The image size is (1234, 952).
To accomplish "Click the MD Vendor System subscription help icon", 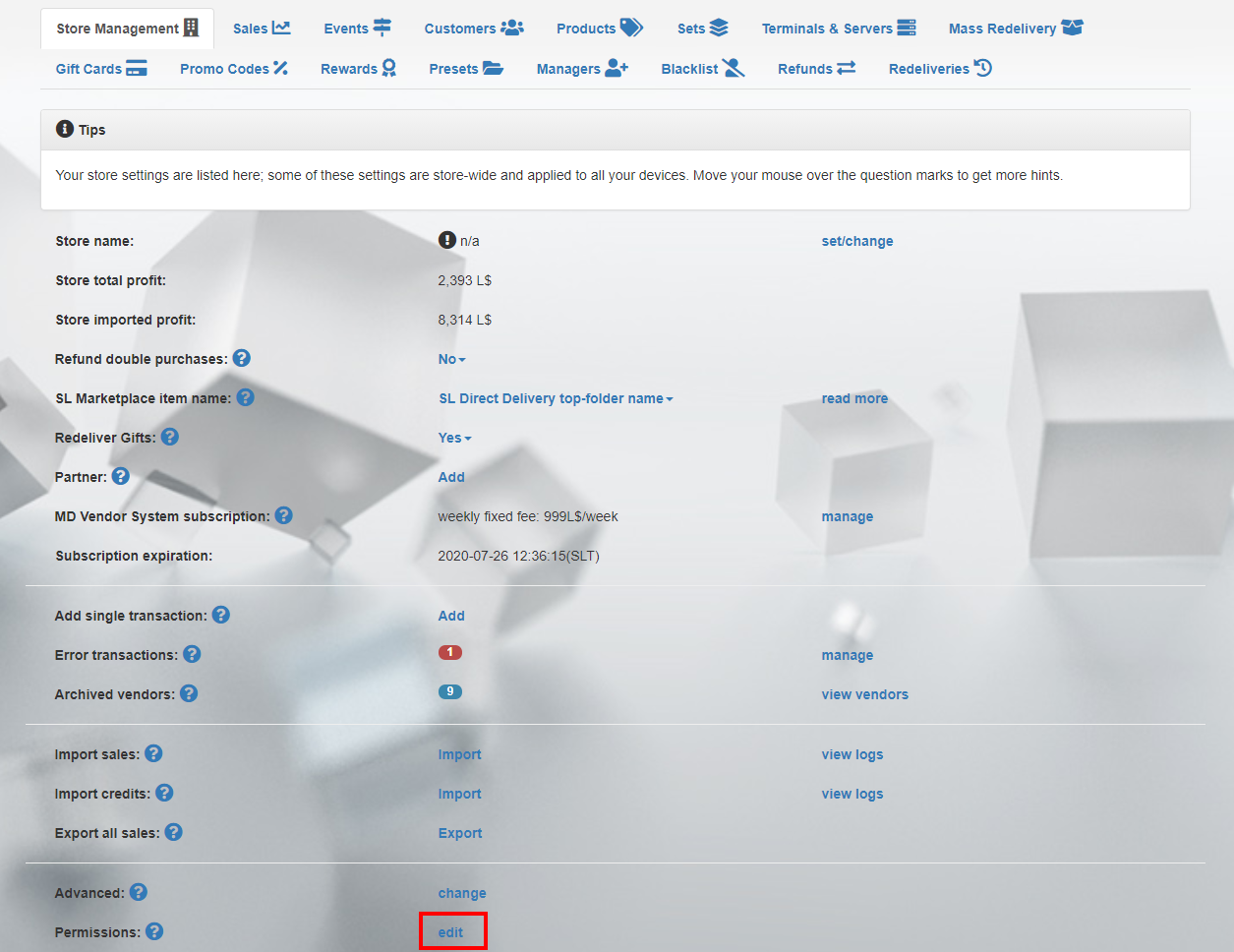I will click(x=284, y=515).
